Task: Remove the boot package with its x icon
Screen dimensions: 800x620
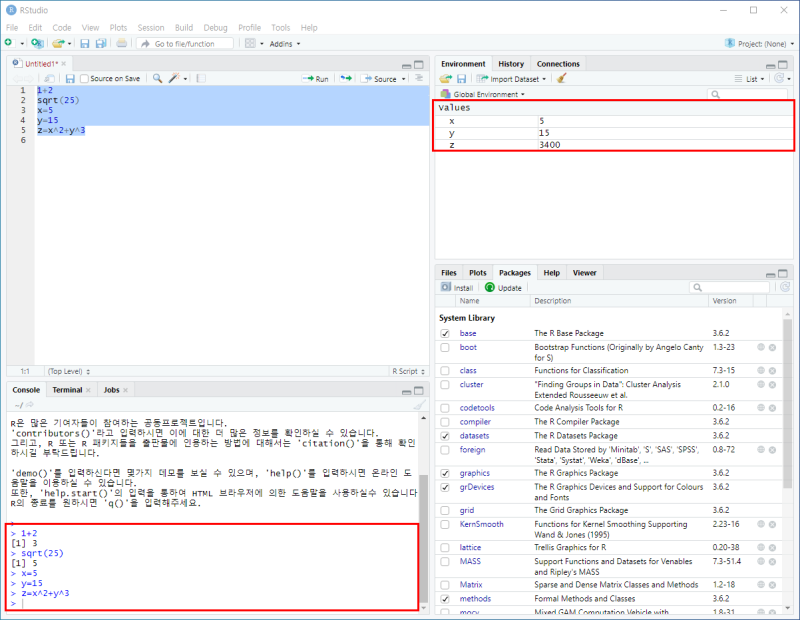Action: 772,347
